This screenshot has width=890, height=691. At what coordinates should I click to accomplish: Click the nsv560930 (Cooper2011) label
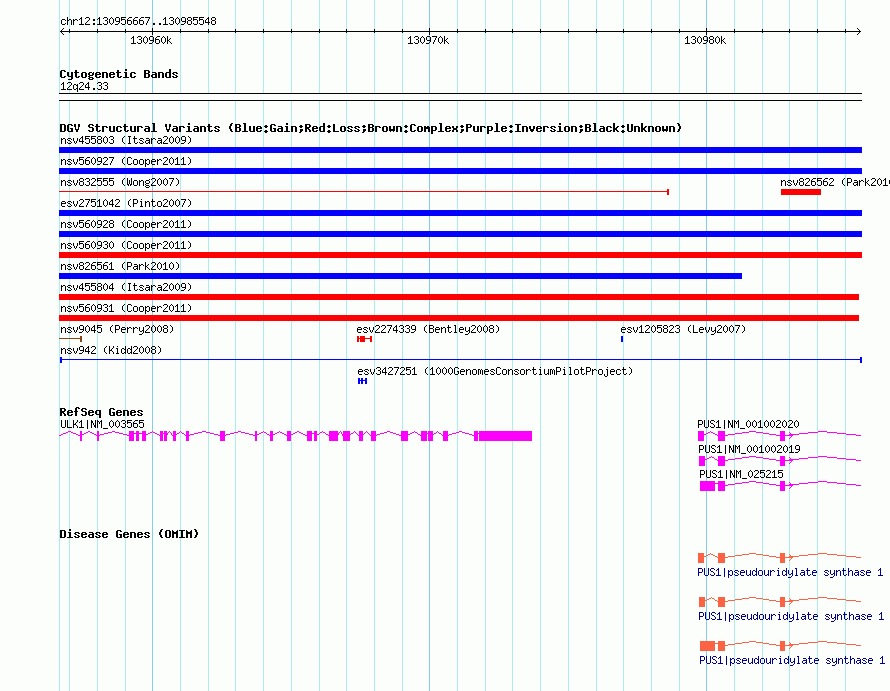[x=126, y=245]
